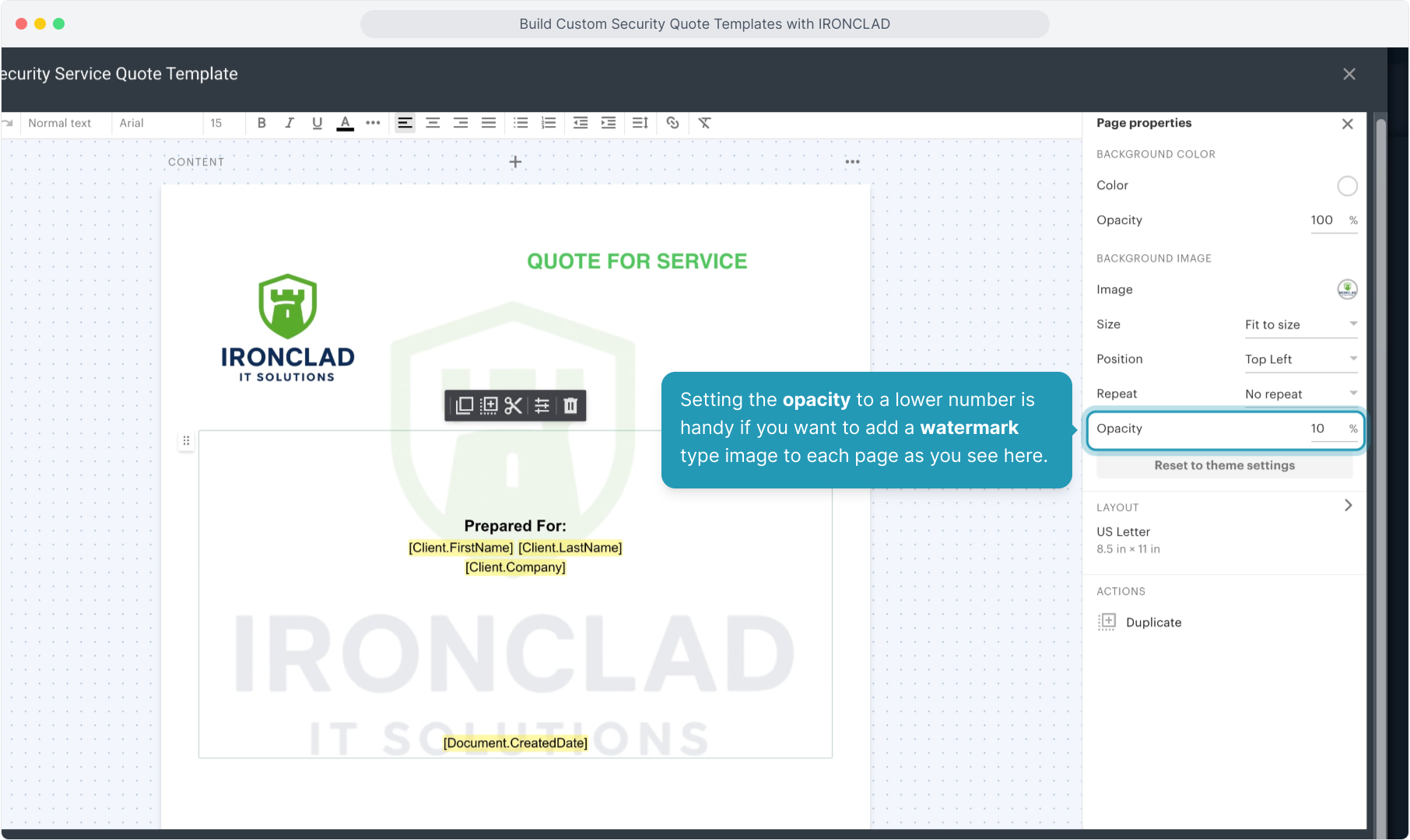Viewport: 1410px width, 840px height.
Task: Add new content with the plus icon
Action: tap(515, 162)
